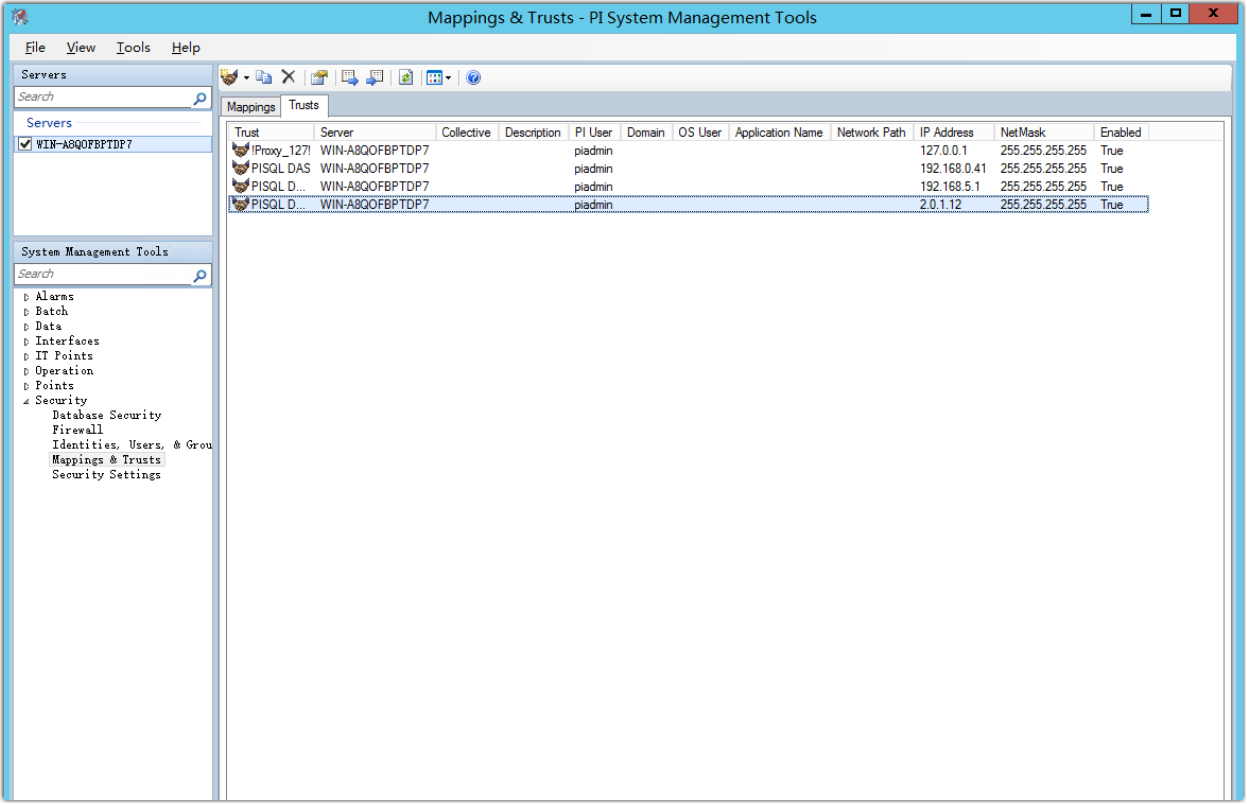The width and height of the screenshot is (1247, 804).
Task: Select the IP address 127.0.0.1 cell
Action: [x=944, y=151]
